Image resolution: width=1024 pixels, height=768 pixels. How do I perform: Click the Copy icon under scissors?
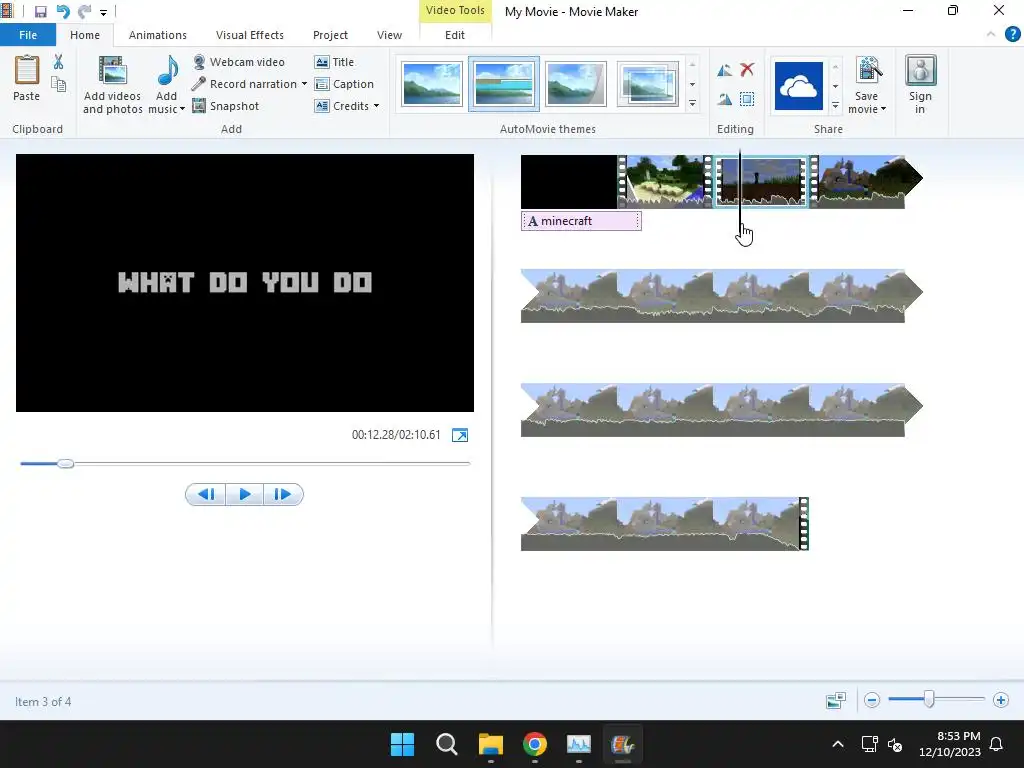pos(58,84)
